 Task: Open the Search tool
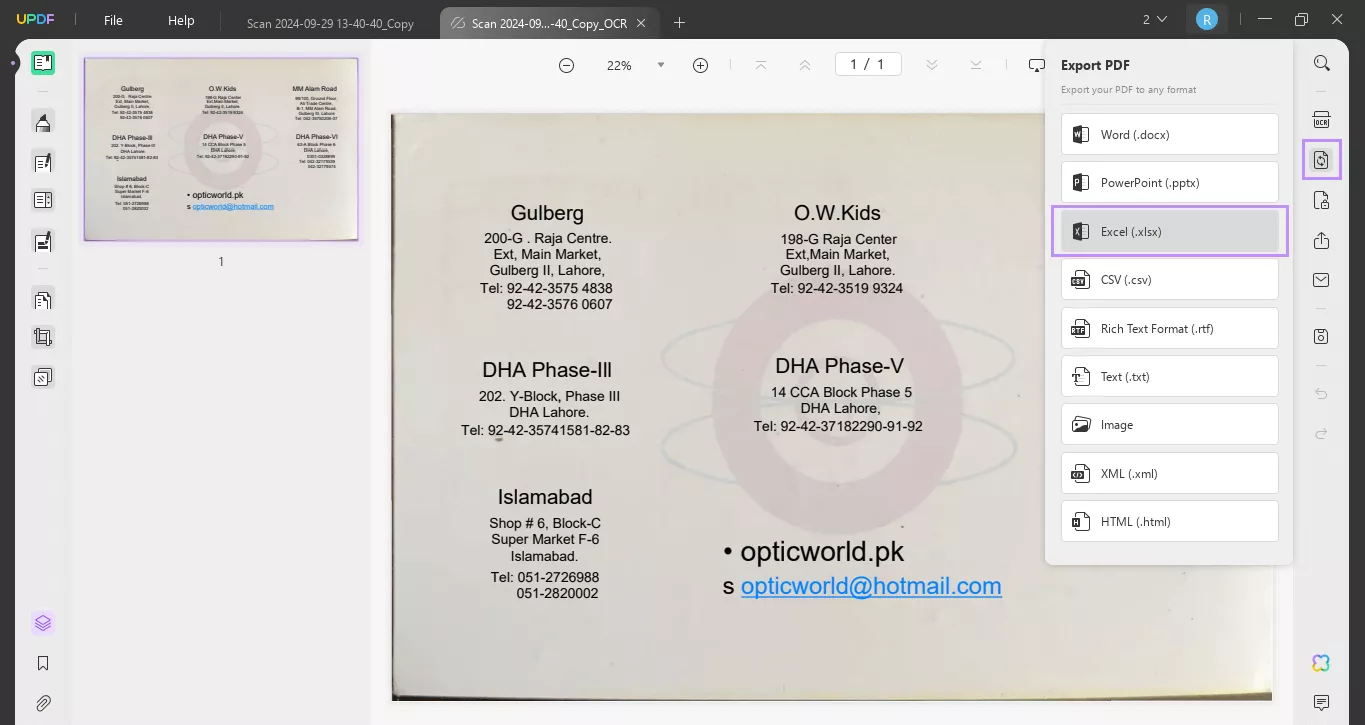1322,62
